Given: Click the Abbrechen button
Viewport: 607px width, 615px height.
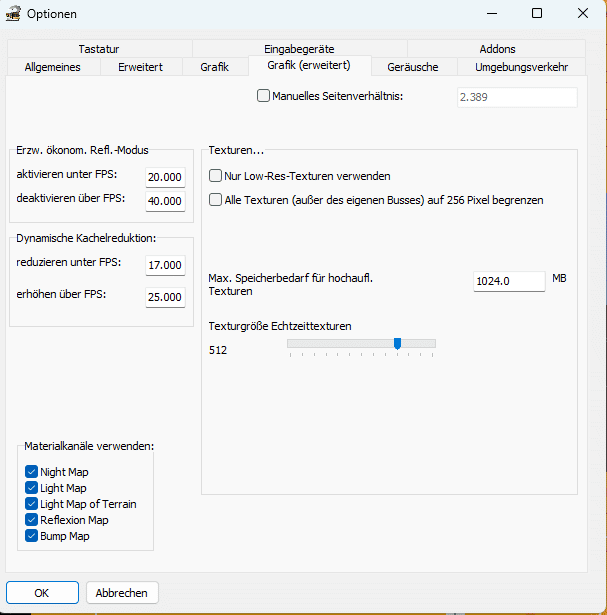Looking at the screenshot, I should click(122, 593).
